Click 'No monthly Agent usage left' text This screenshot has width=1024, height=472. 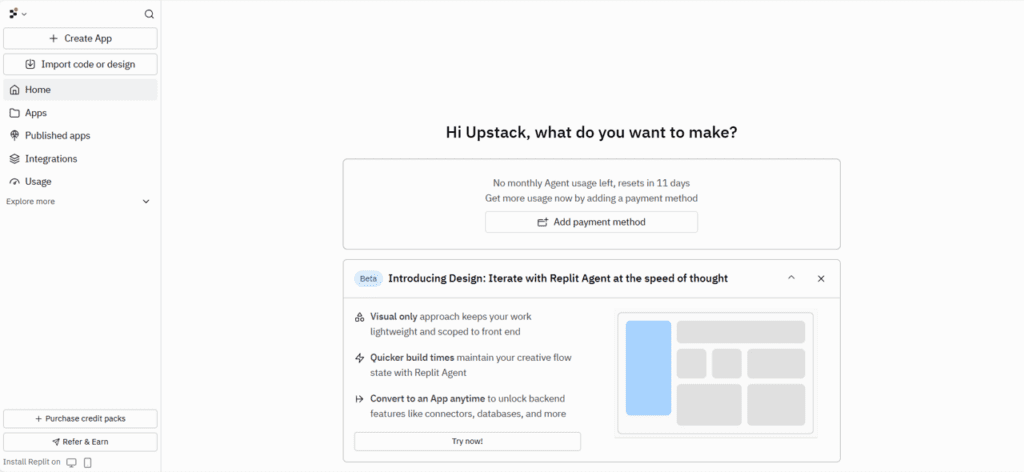591,183
